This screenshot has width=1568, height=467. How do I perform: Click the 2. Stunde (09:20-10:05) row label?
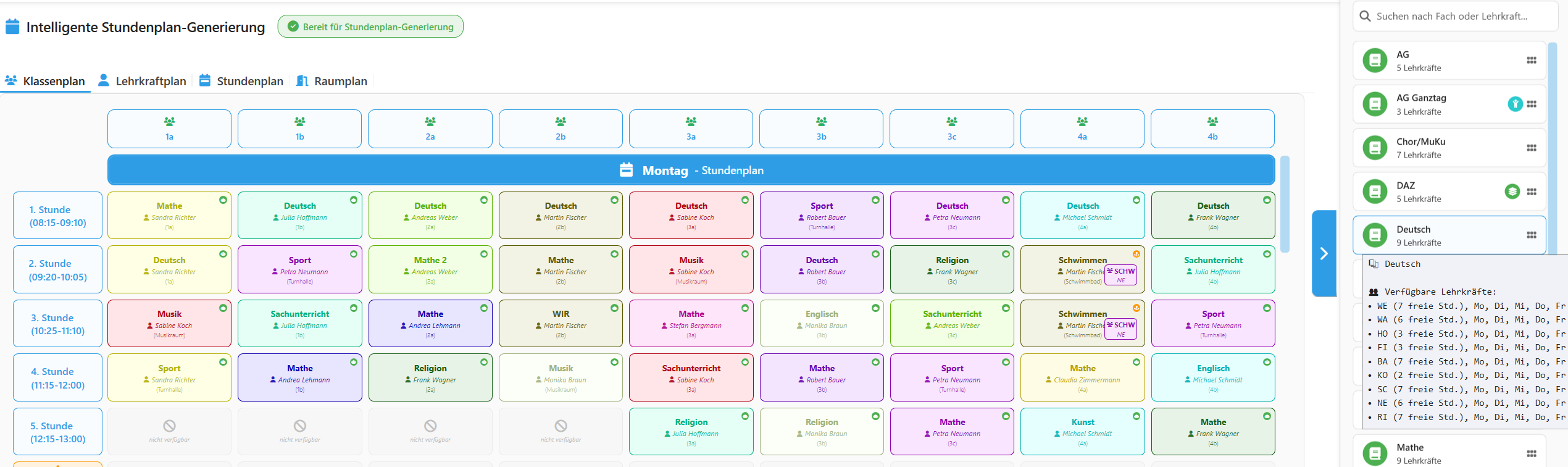[x=58, y=270]
